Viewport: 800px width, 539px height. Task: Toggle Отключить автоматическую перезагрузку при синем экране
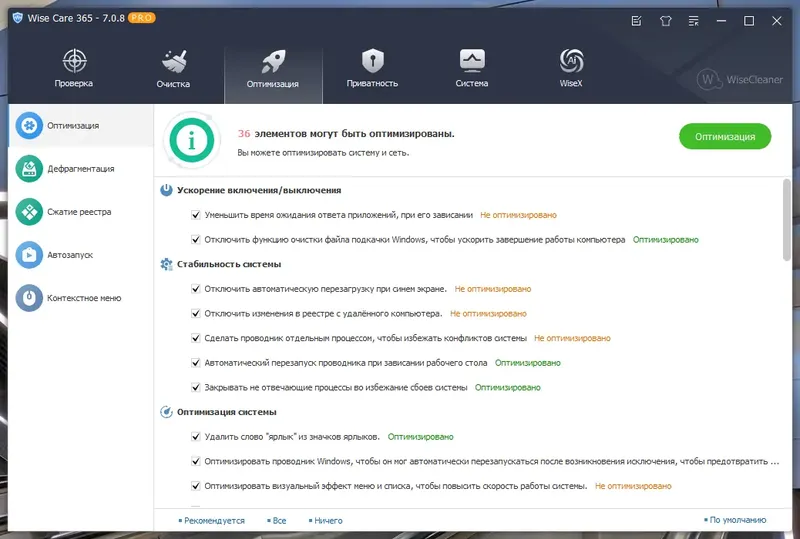pos(195,289)
